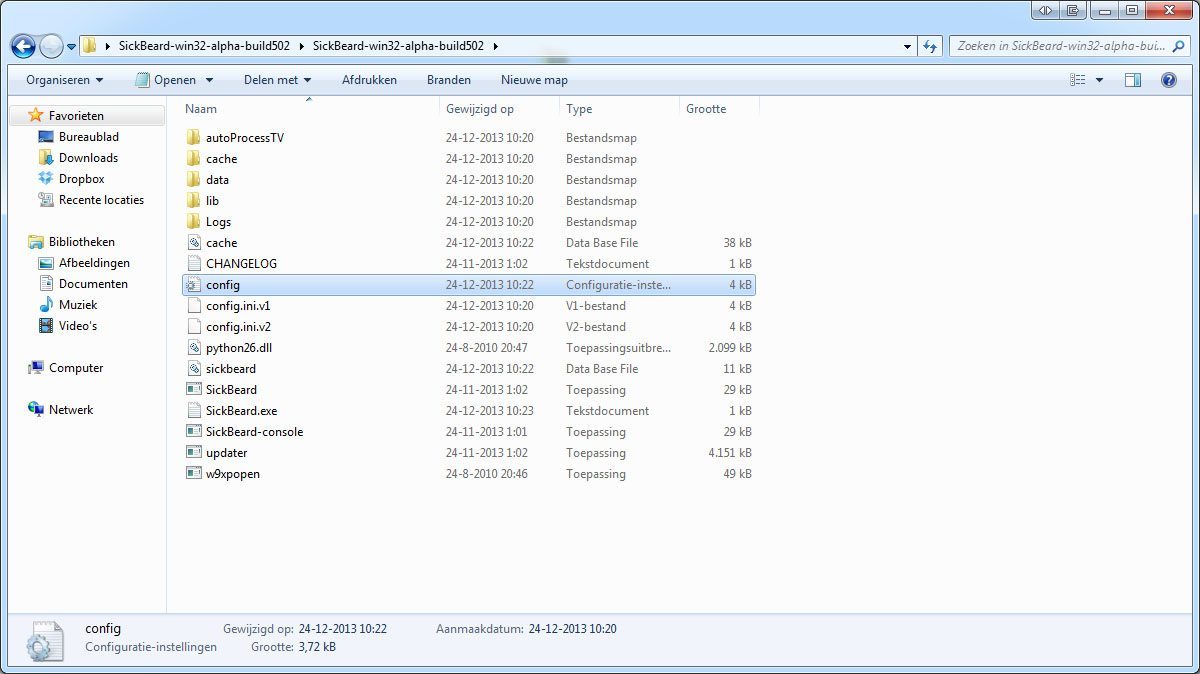Click the Nieuwe map button

tap(534, 80)
